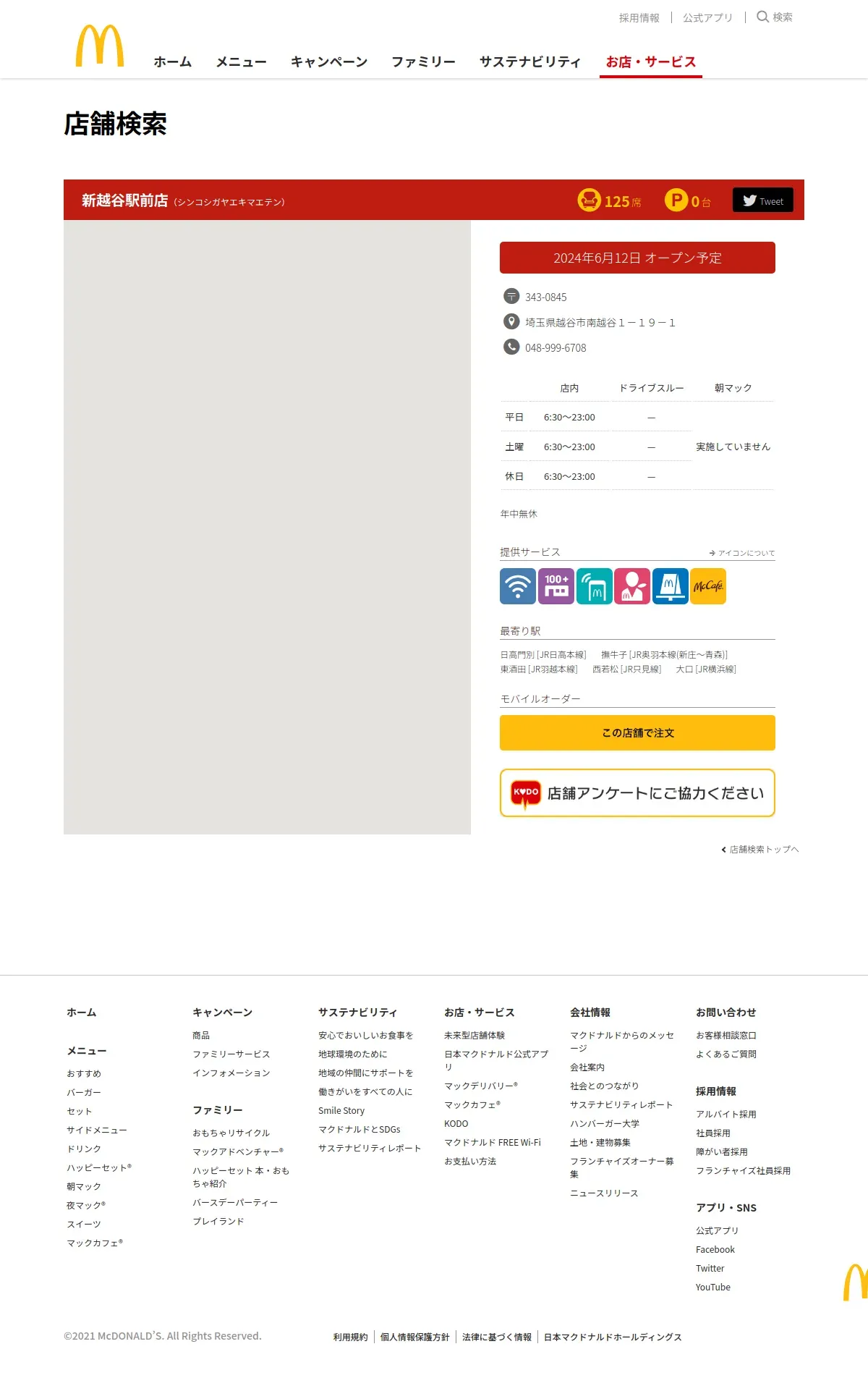This screenshot has width=868, height=1378.
Task: Open footer Twitter link
Action: pos(710,1268)
